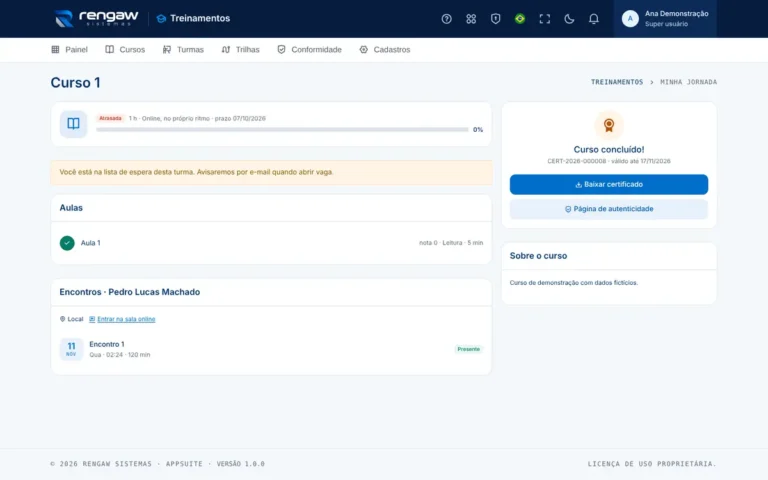Go to the Painel menu item
The image size is (768, 480).
(x=70, y=49)
